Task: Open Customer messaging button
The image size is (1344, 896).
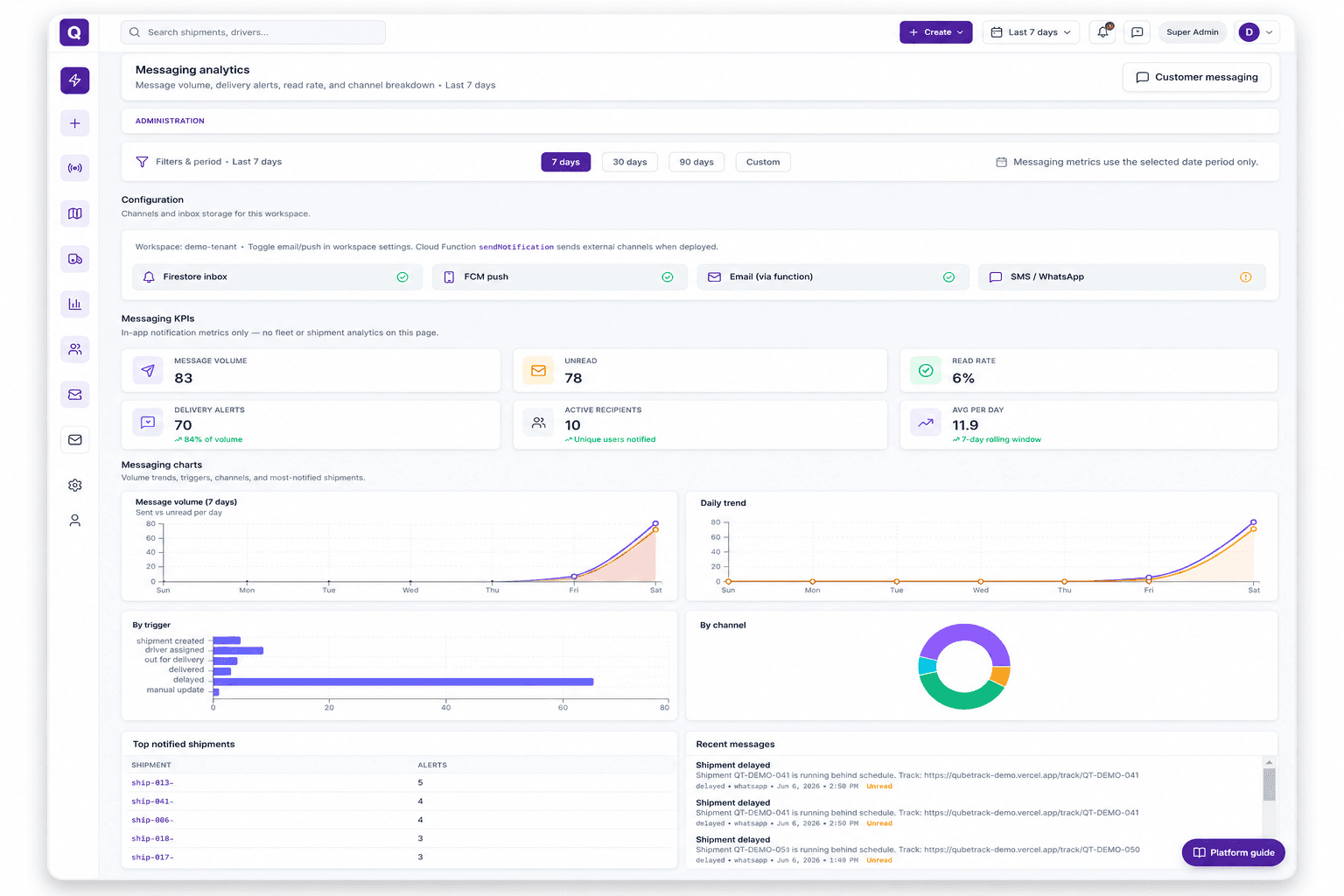Action: pyautogui.click(x=1196, y=77)
